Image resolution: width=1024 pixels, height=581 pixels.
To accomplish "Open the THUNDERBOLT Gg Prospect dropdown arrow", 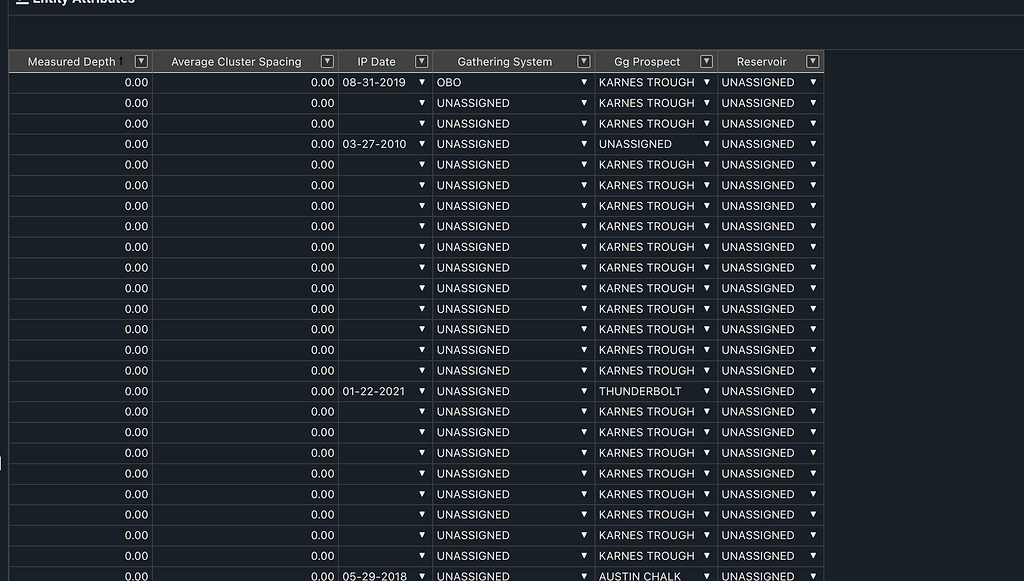I will click(x=707, y=392).
